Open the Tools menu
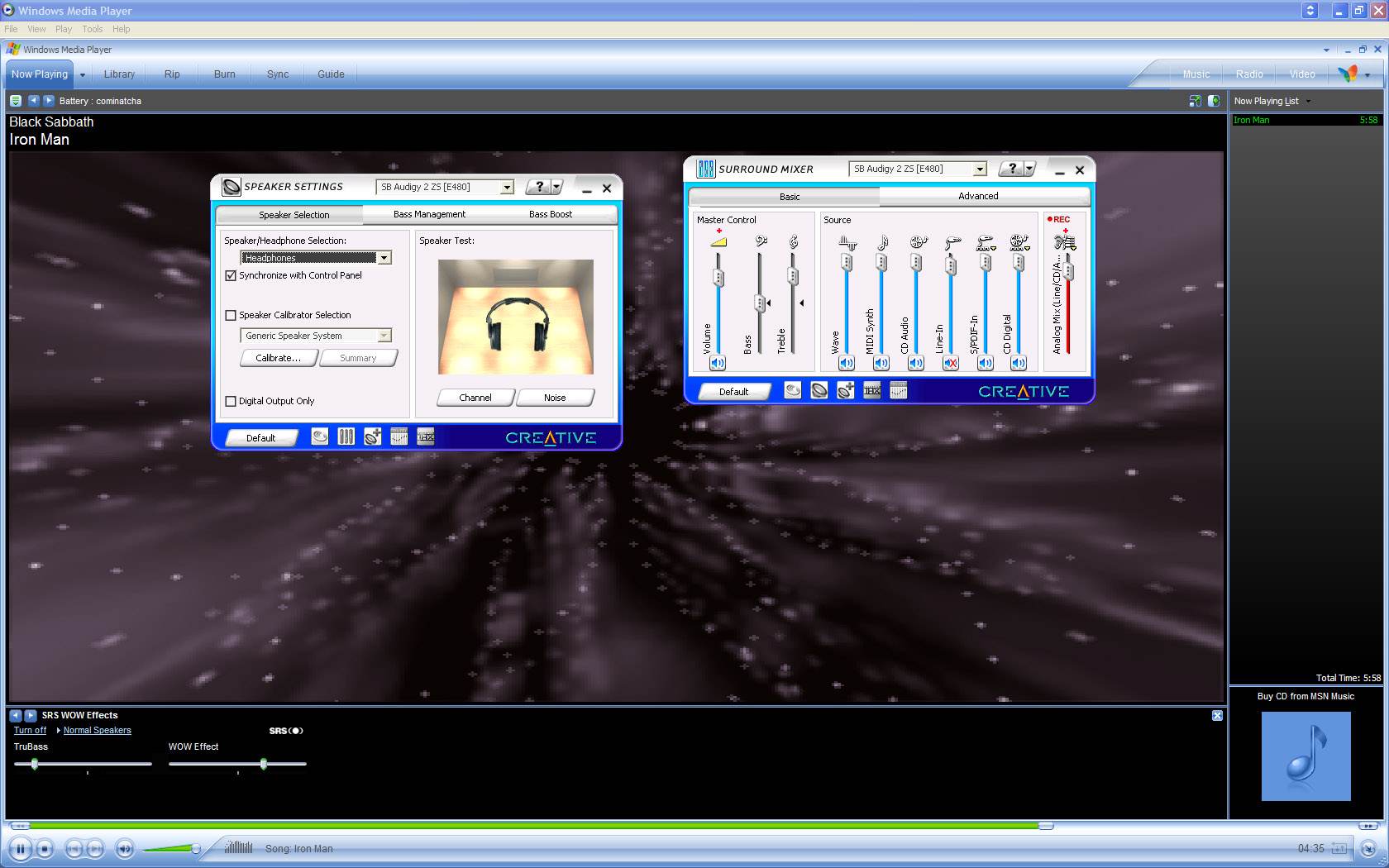The height and width of the screenshot is (868, 1389). (93, 29)
